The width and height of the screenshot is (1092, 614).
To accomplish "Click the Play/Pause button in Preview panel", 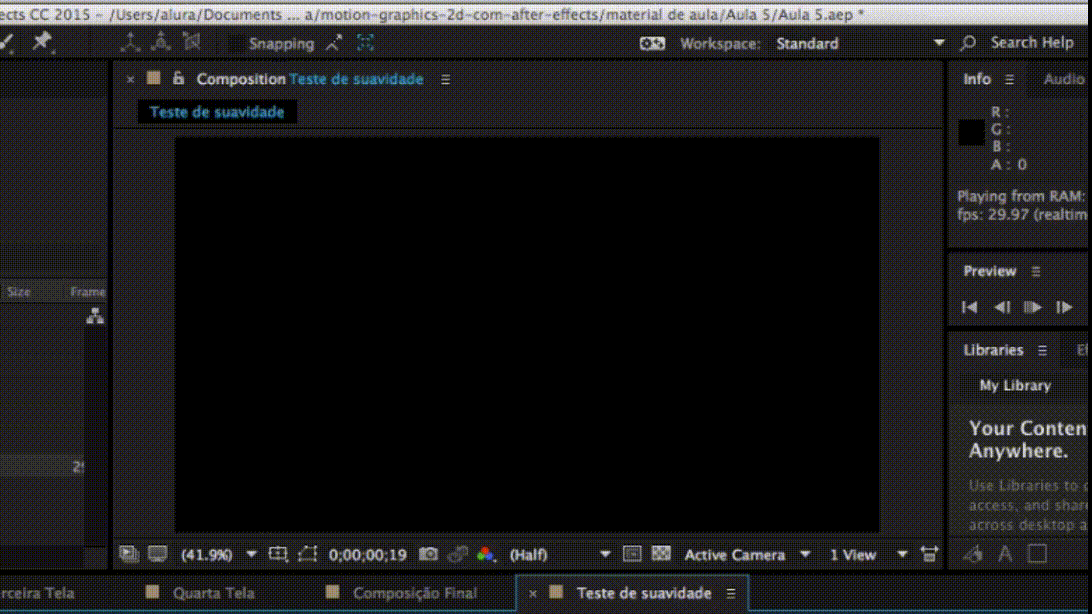I will pyautogui.click(x=1033, y=307).
